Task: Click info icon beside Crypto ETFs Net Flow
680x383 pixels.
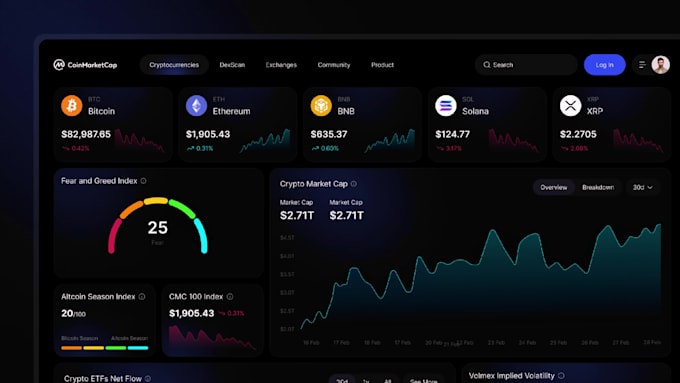Action: (x=148, y=379)
